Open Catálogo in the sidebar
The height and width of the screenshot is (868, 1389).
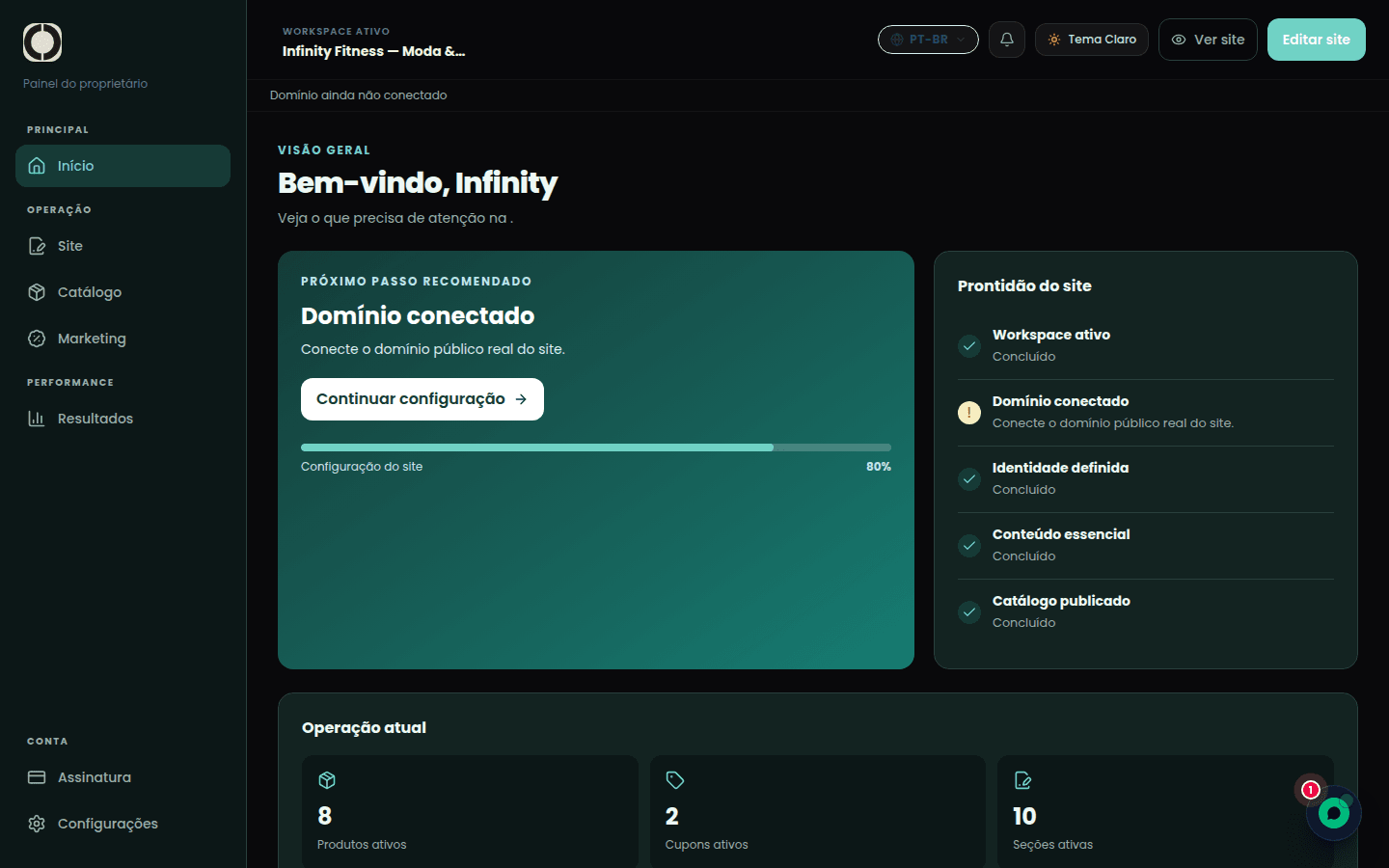coord(123,292)
